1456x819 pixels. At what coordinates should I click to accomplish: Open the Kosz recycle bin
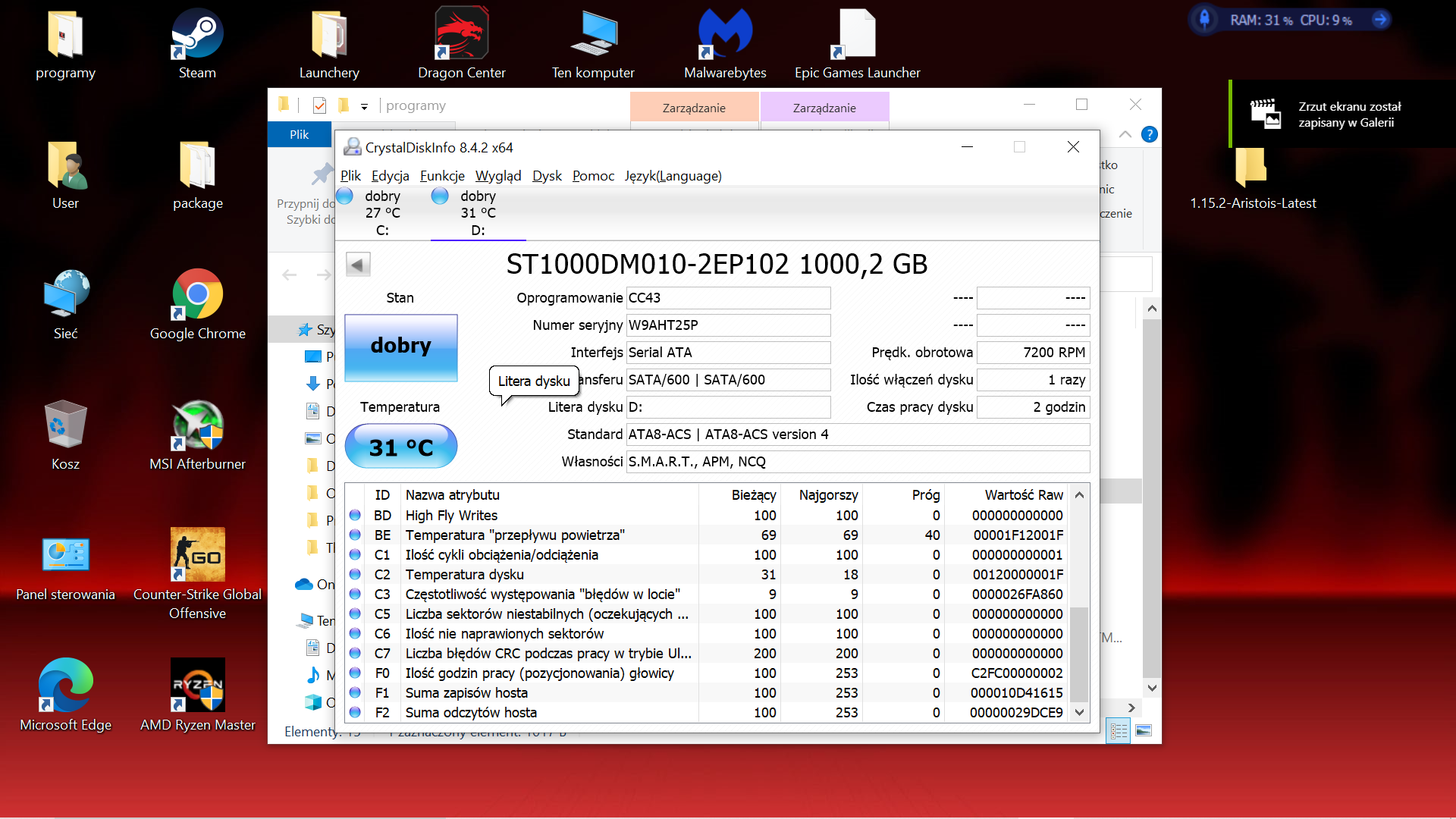pyautogui.click(x=65, y=435)
